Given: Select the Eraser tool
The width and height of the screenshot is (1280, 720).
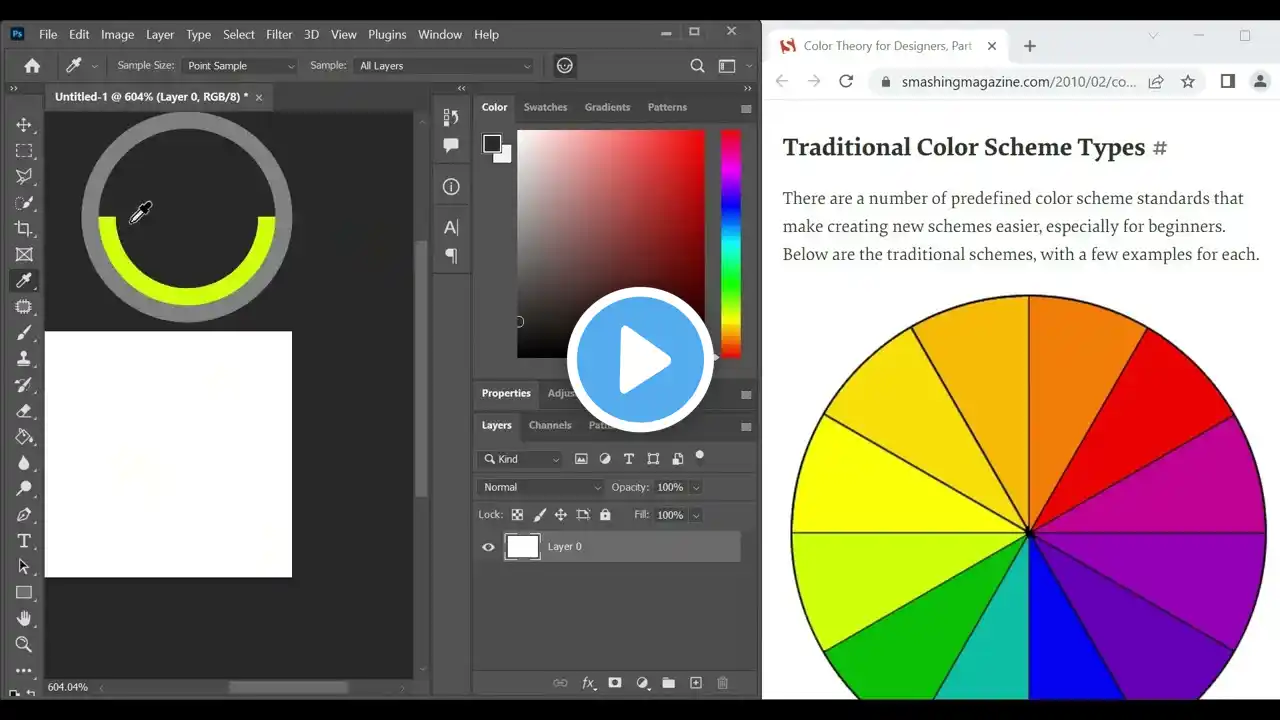Looking at the screenshot, I should pos(24,411).
